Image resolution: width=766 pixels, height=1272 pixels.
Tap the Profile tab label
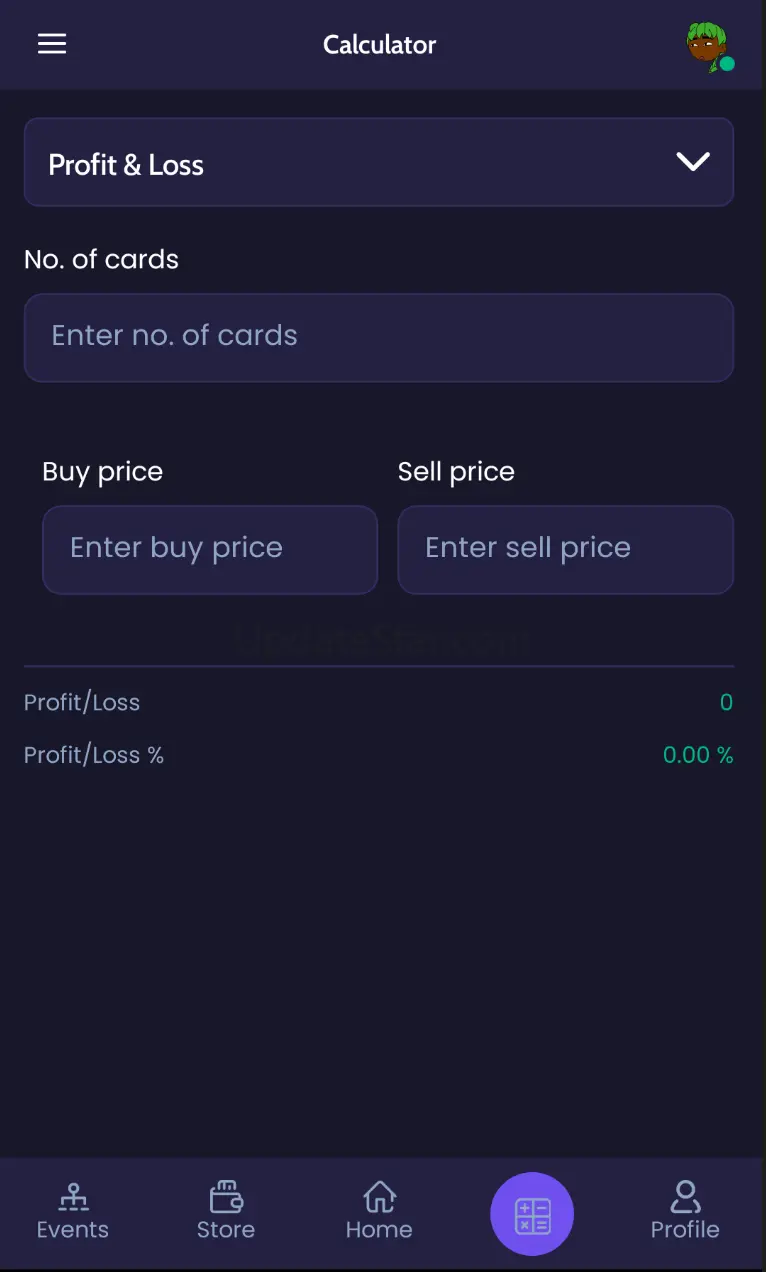coord(685,1230)
